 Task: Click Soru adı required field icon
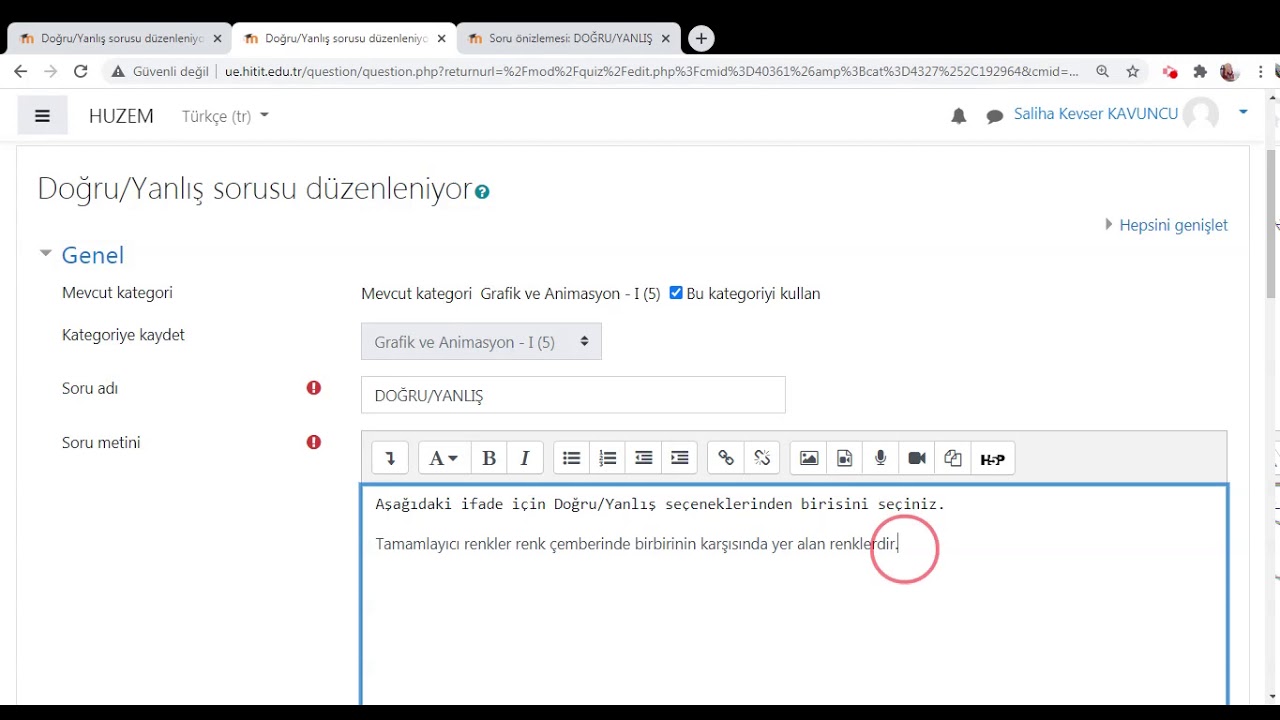[x=314, y=388]
